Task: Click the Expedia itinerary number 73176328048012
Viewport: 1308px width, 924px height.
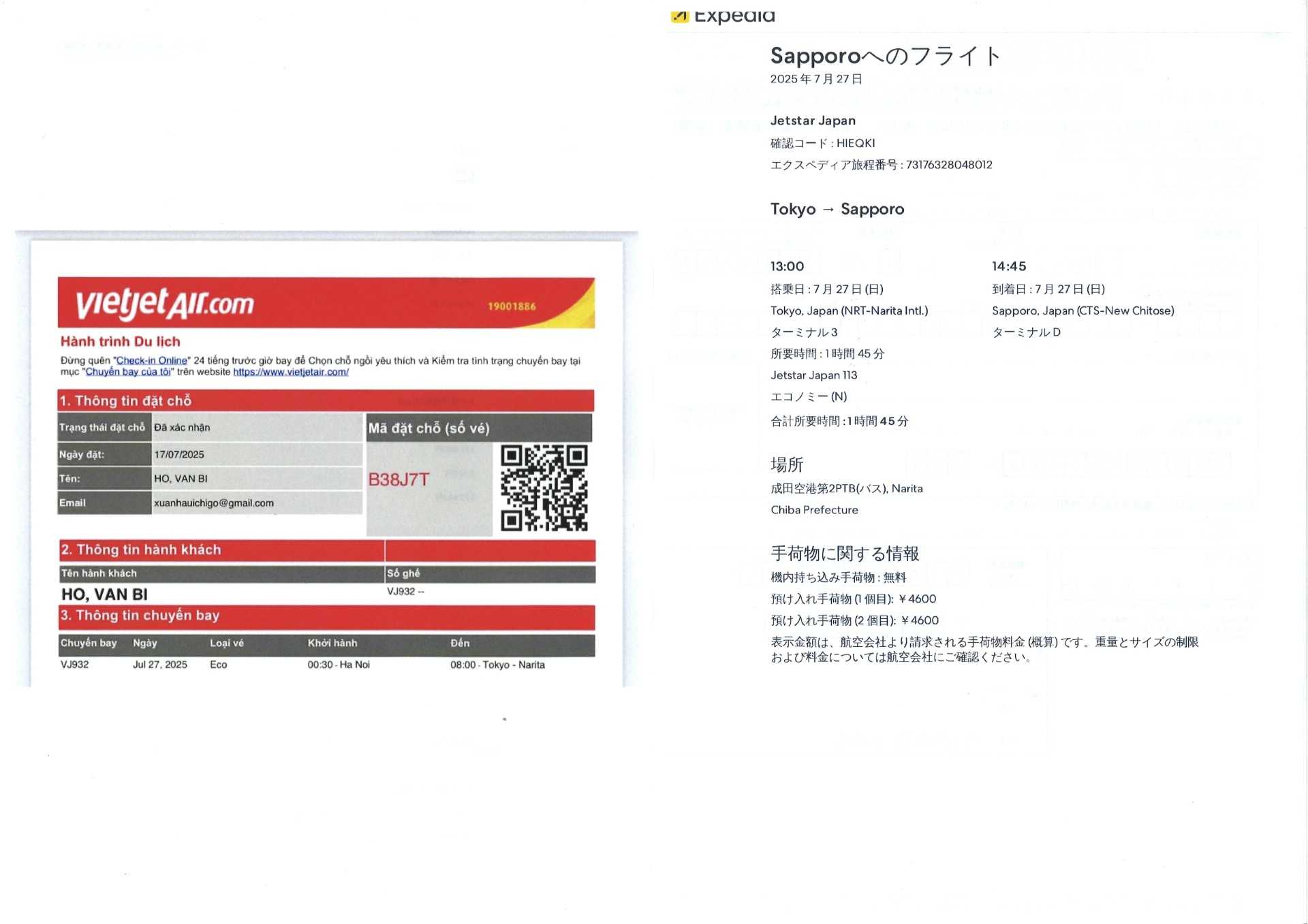Action: pyautogui.click(x=948, y=165)
